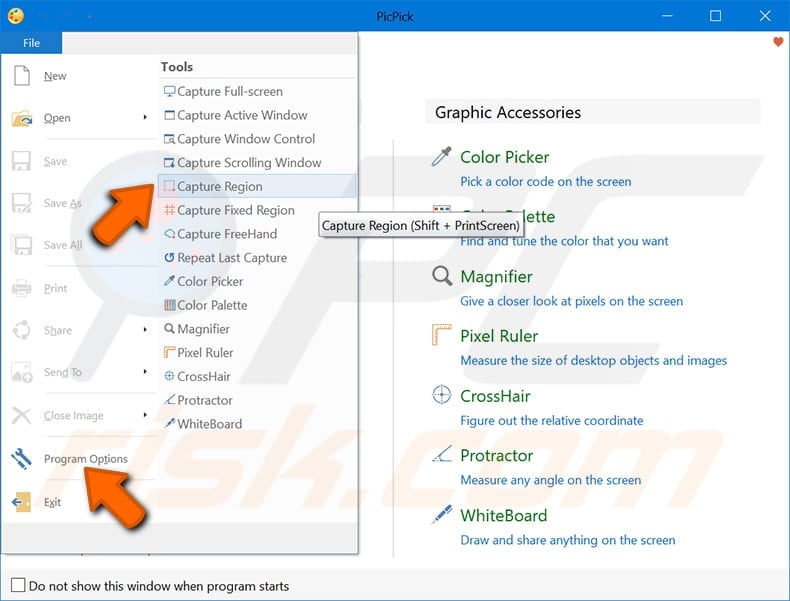Select CrossHair in Tools list
790x601 pixels.
pyautogui.click(x=257, y=376)
